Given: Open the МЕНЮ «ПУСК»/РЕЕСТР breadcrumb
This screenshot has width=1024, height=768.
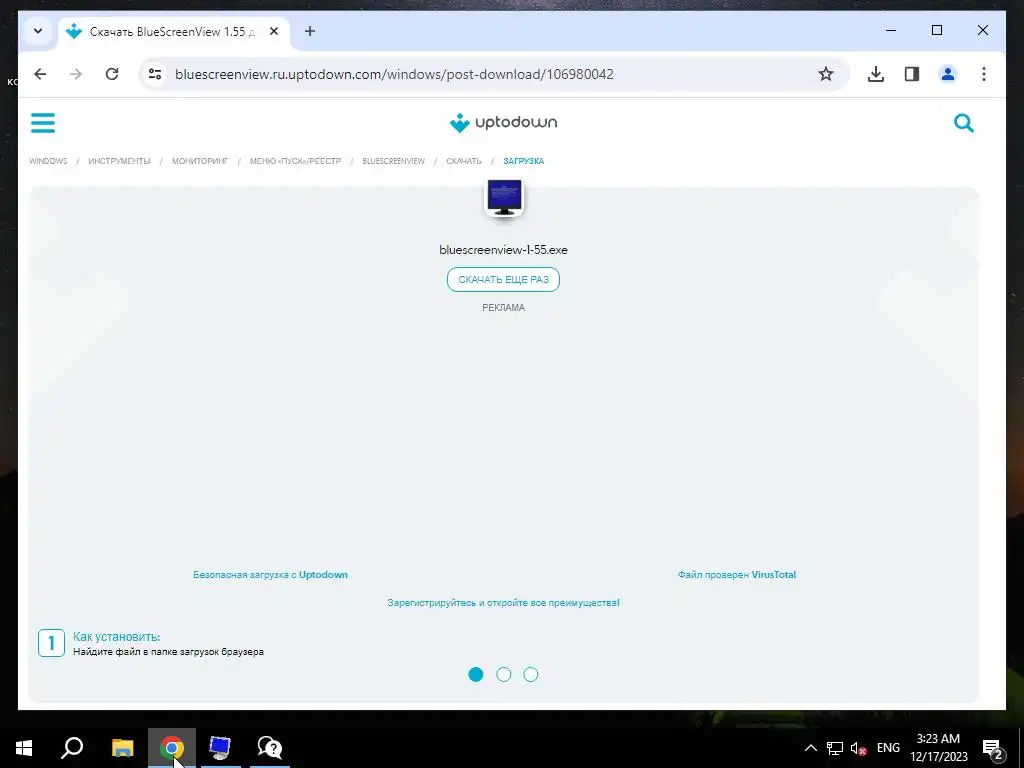Looking at the screenshot, I should [x=295, y=161].
